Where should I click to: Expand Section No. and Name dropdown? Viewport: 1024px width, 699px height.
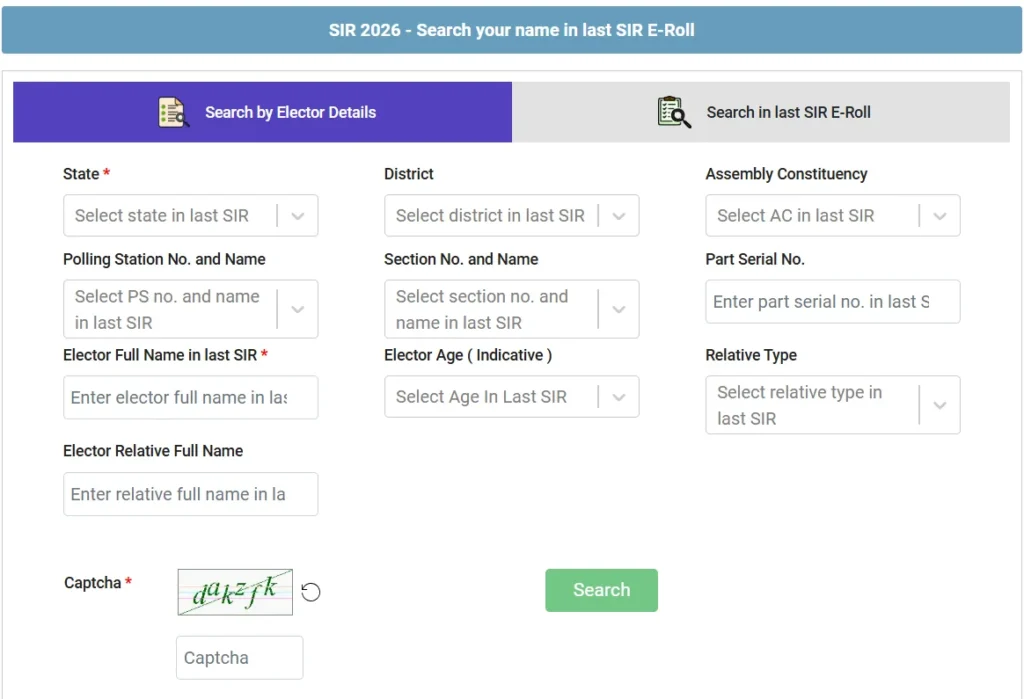496,310
